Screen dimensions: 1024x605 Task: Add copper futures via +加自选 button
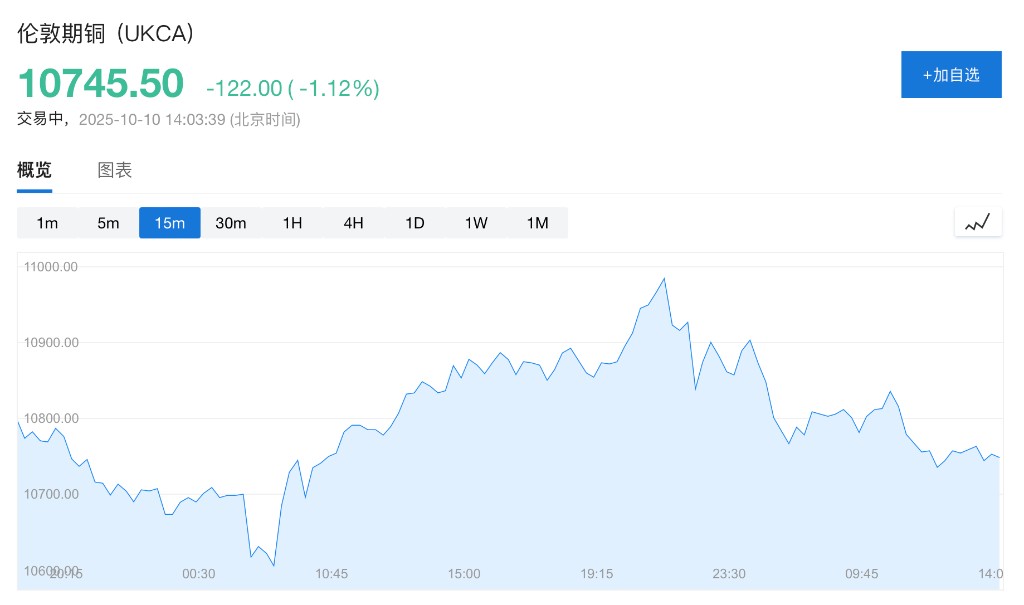pos(951,75)
